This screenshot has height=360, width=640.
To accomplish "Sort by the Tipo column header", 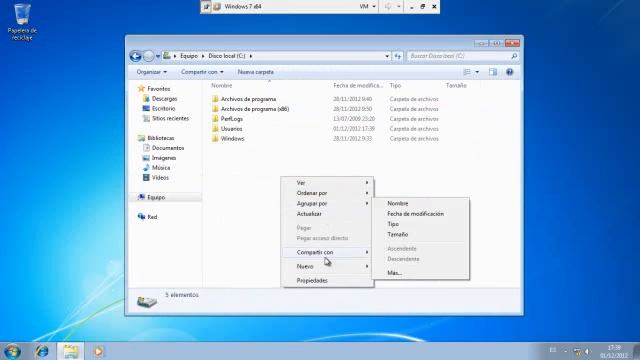I will coord(395,85).
